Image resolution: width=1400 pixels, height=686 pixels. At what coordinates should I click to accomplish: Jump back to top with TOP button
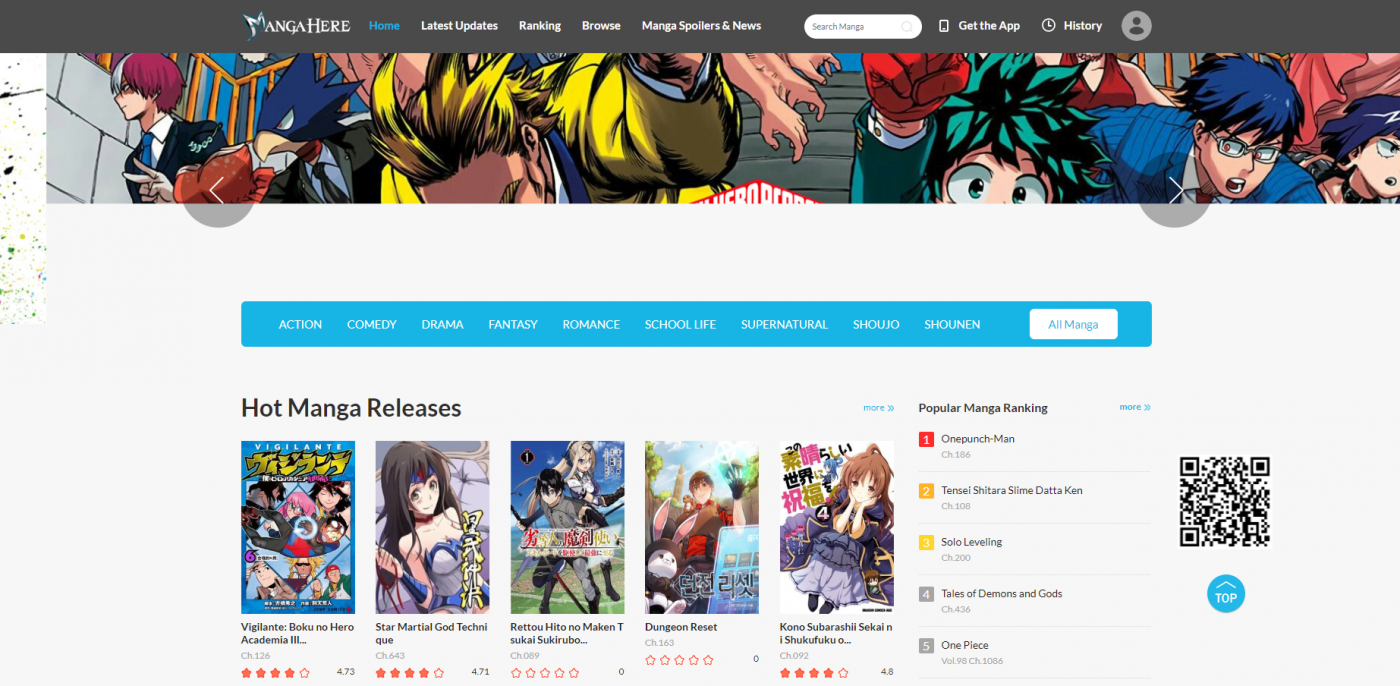click(x=1226, y=594)
